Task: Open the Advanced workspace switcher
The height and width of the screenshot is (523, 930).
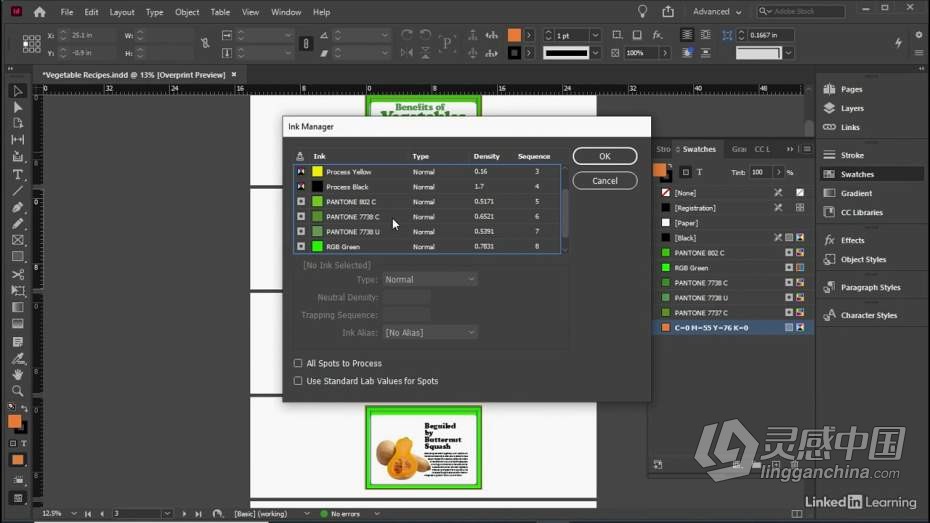Action: coord(716,12)
